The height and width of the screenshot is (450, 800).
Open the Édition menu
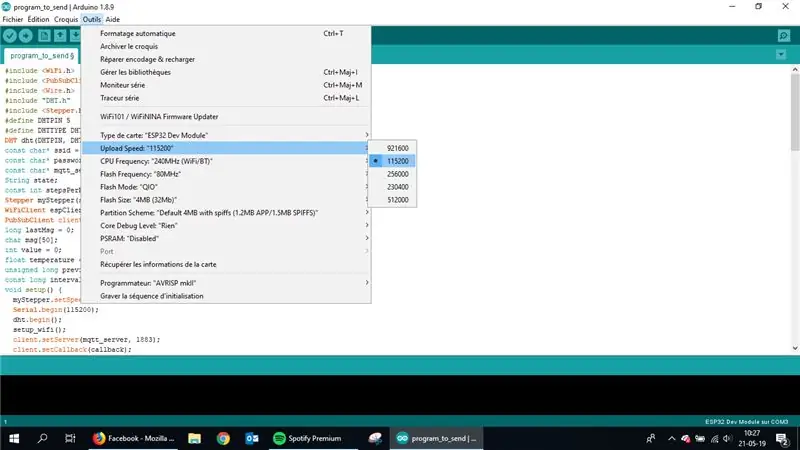[38, 19]
